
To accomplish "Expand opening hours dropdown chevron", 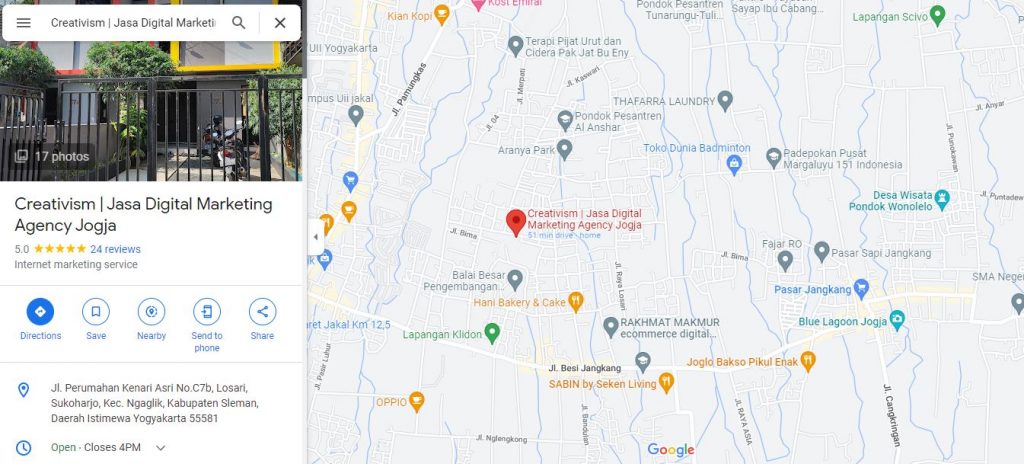I will coord(161,448).
